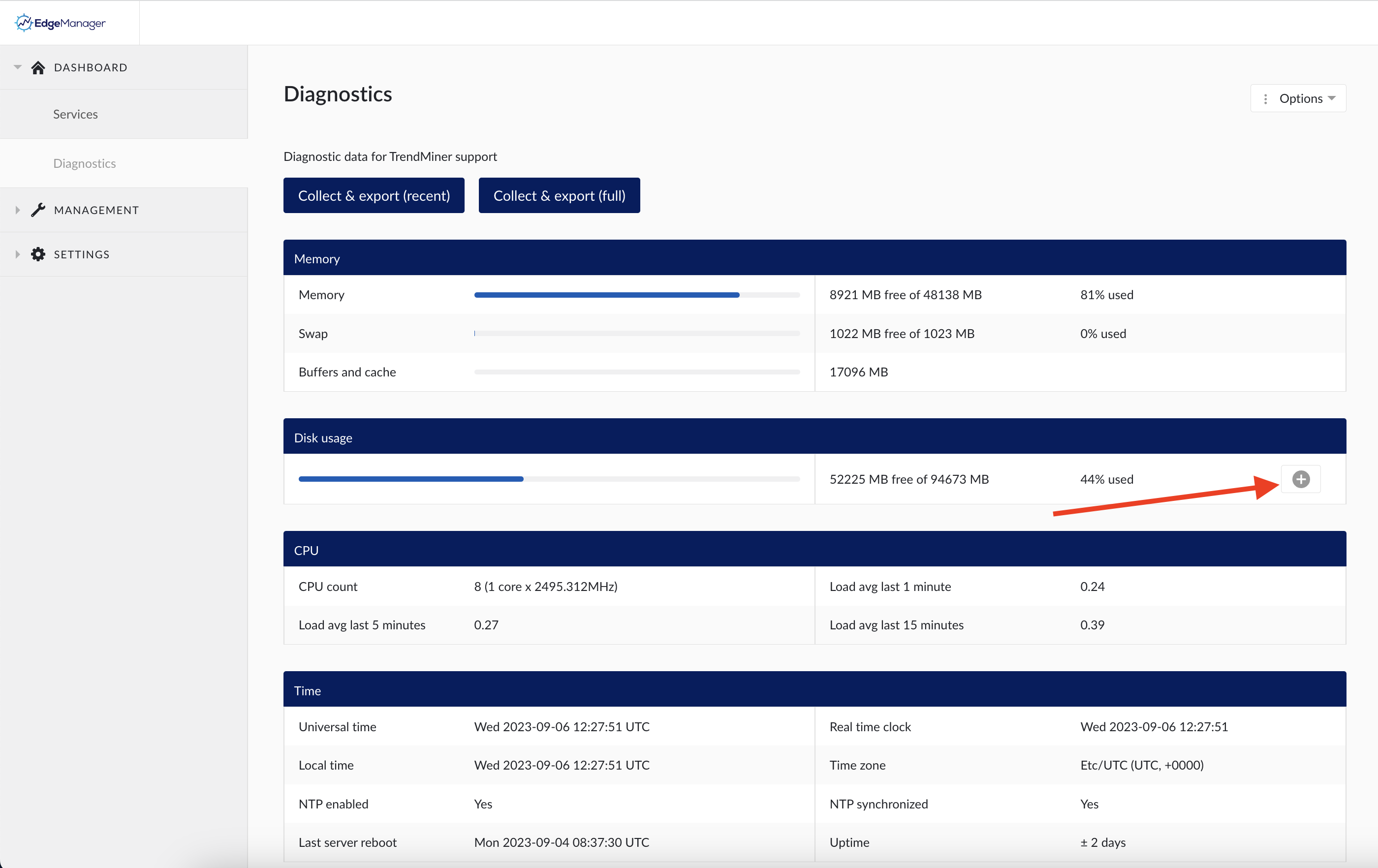Screen dimensions: 1378x868
Task: Click the Swap usage progress bar
Action: click(636, 334)
